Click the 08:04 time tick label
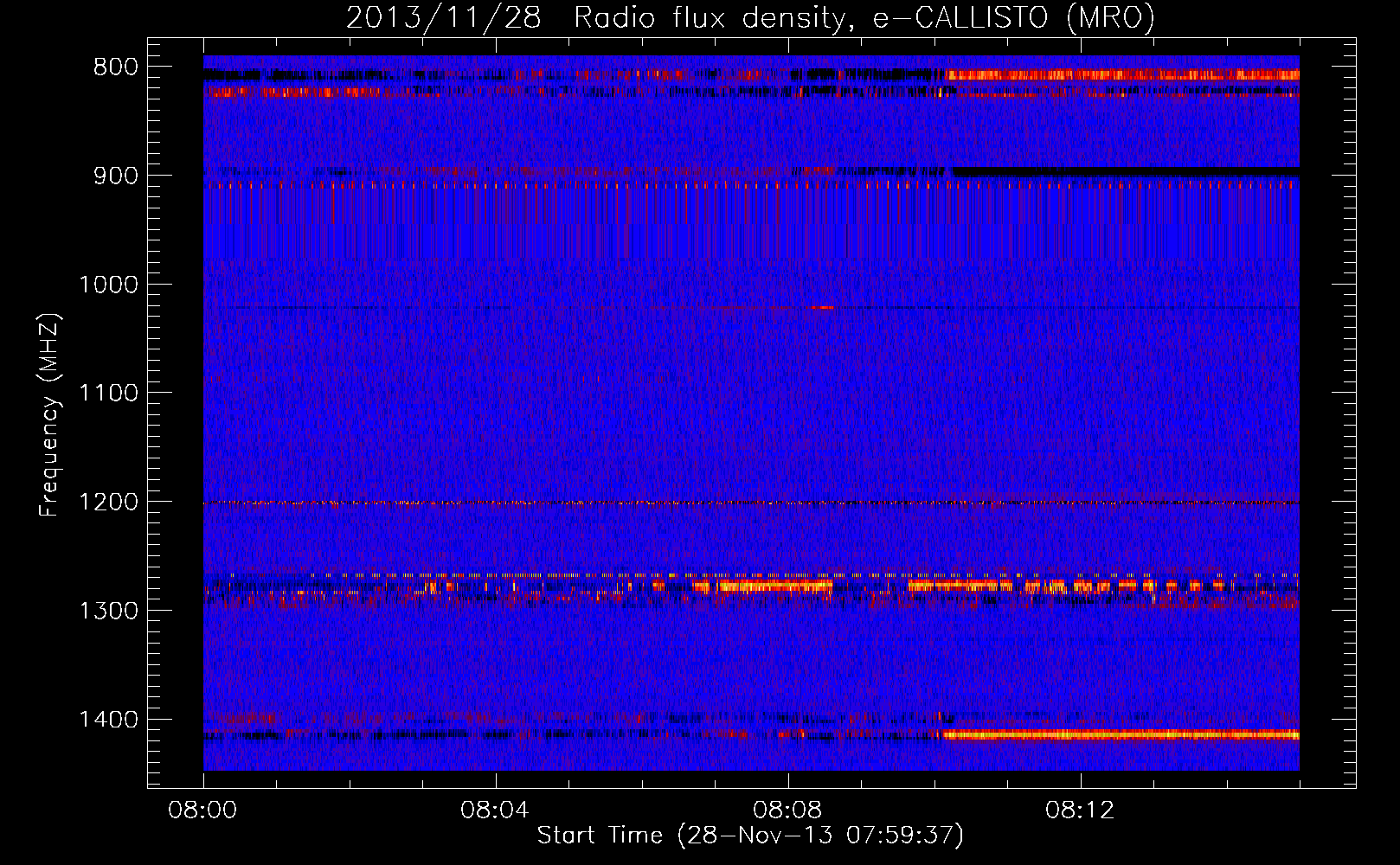Viewport: 1400px width, 865px height. [496, 811]
